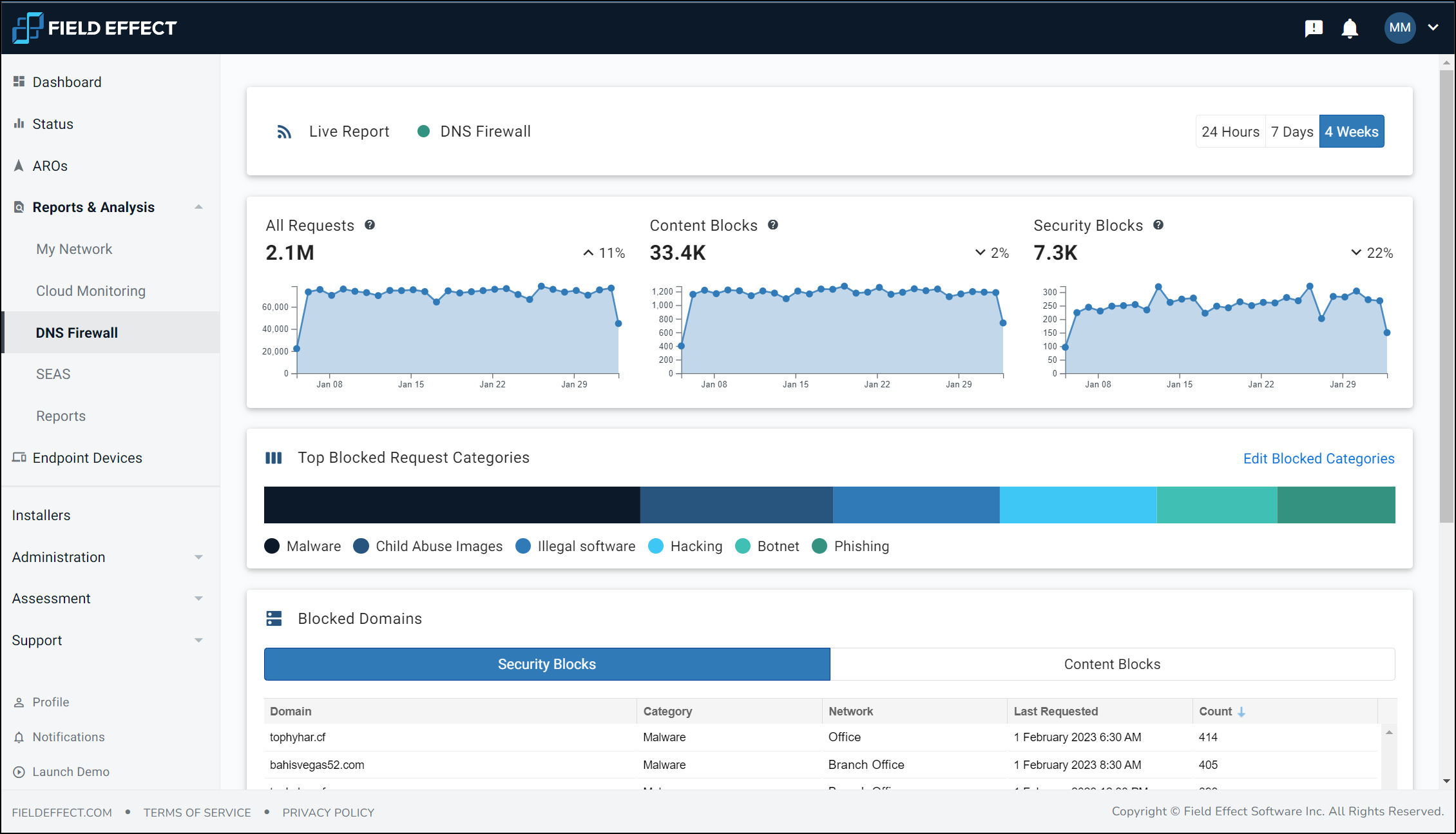Click the All Requests help icon

[x=370, y=225]
